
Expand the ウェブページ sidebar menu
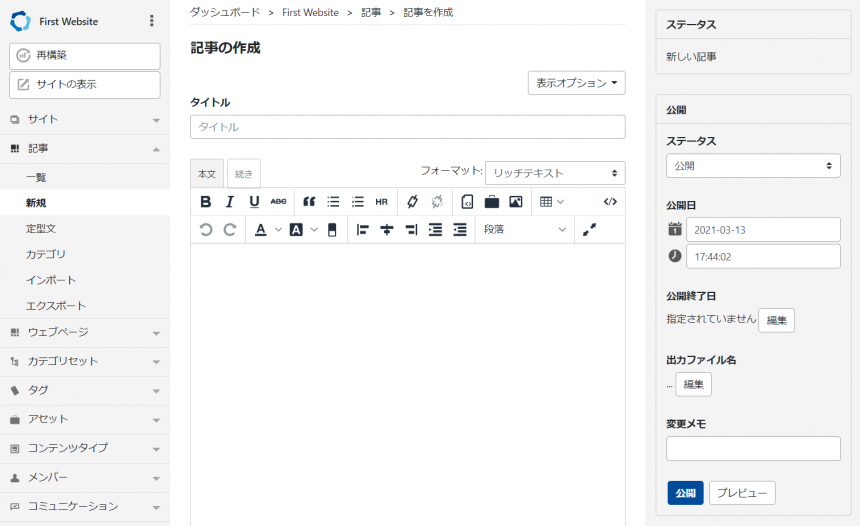(x=85, y=332)
